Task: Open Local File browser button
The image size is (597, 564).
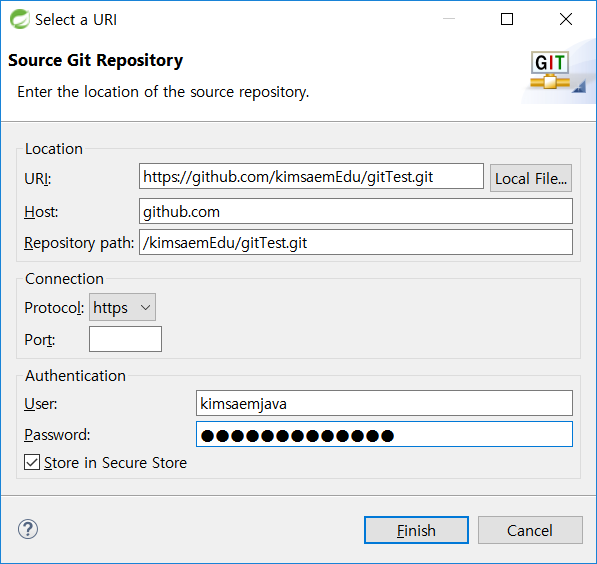Action: 531,178
